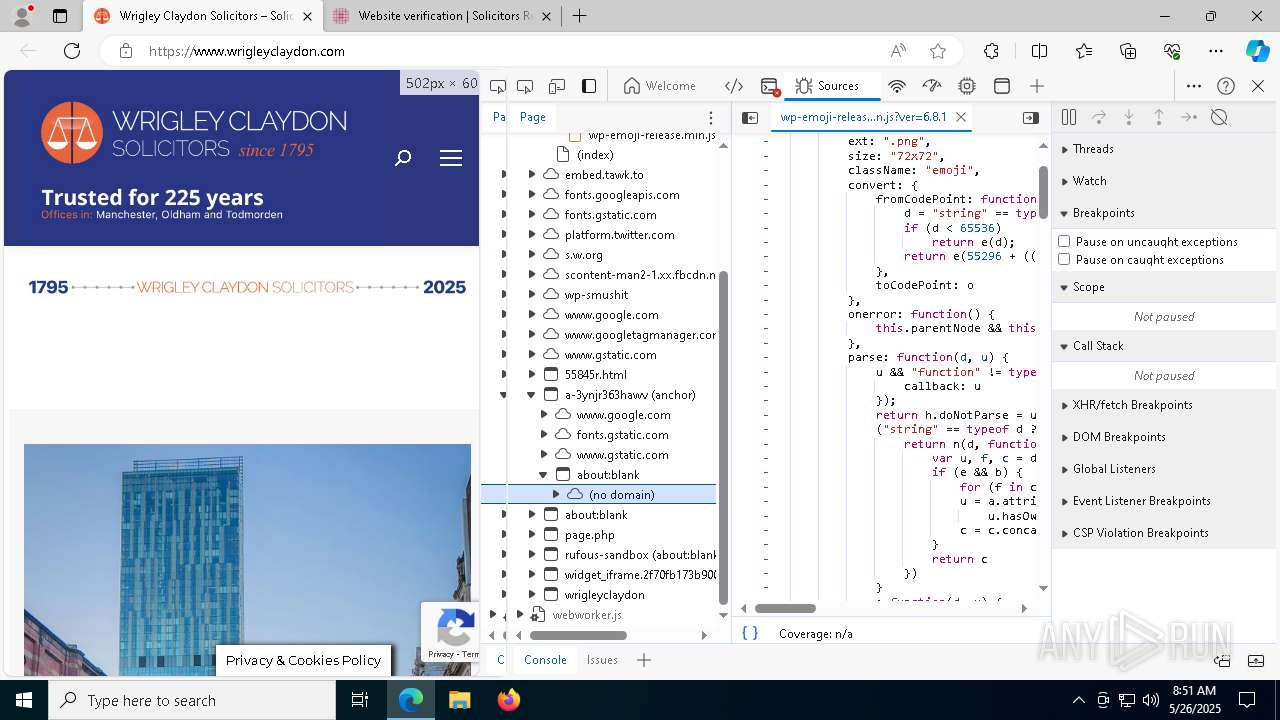Viewport: 1280px width, 720px height.
Task: Click Windows search box on taskbar
Action: click(x=192, y=700)
